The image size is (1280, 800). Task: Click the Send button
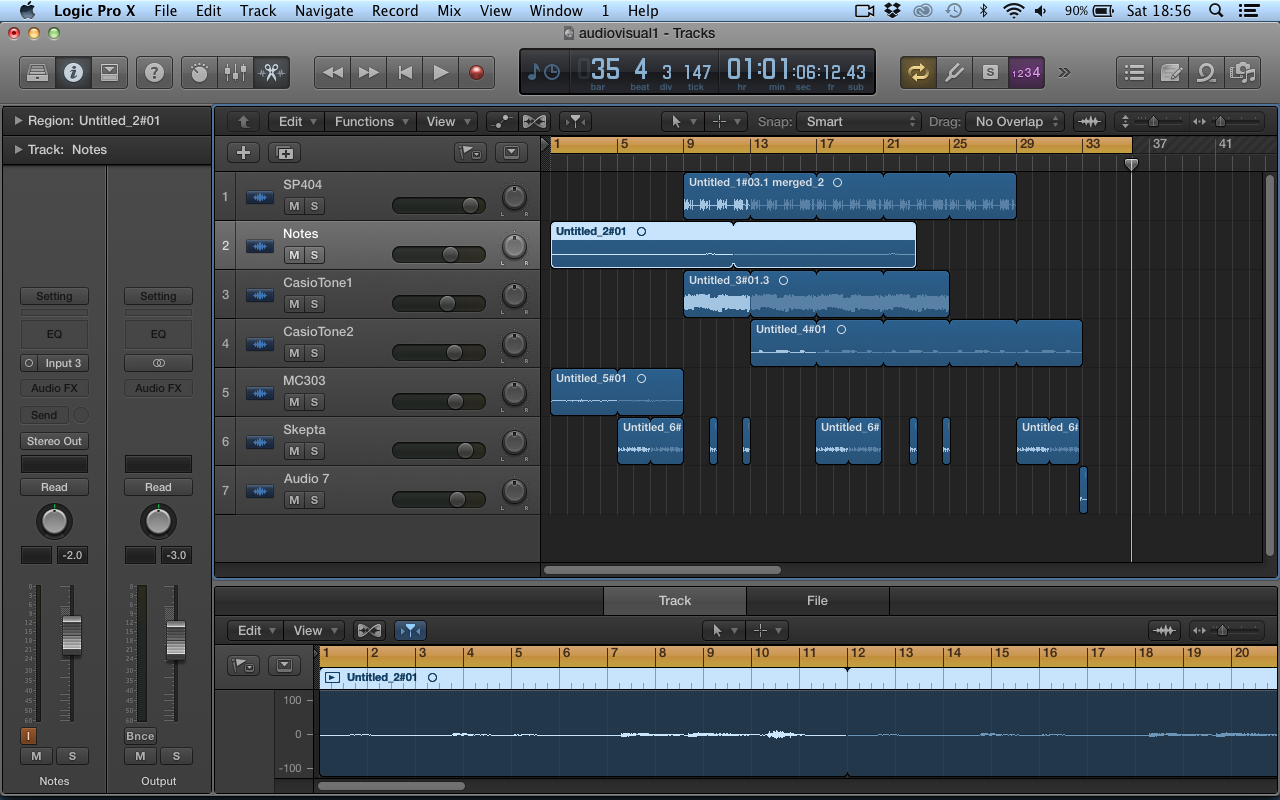[44, 415]
